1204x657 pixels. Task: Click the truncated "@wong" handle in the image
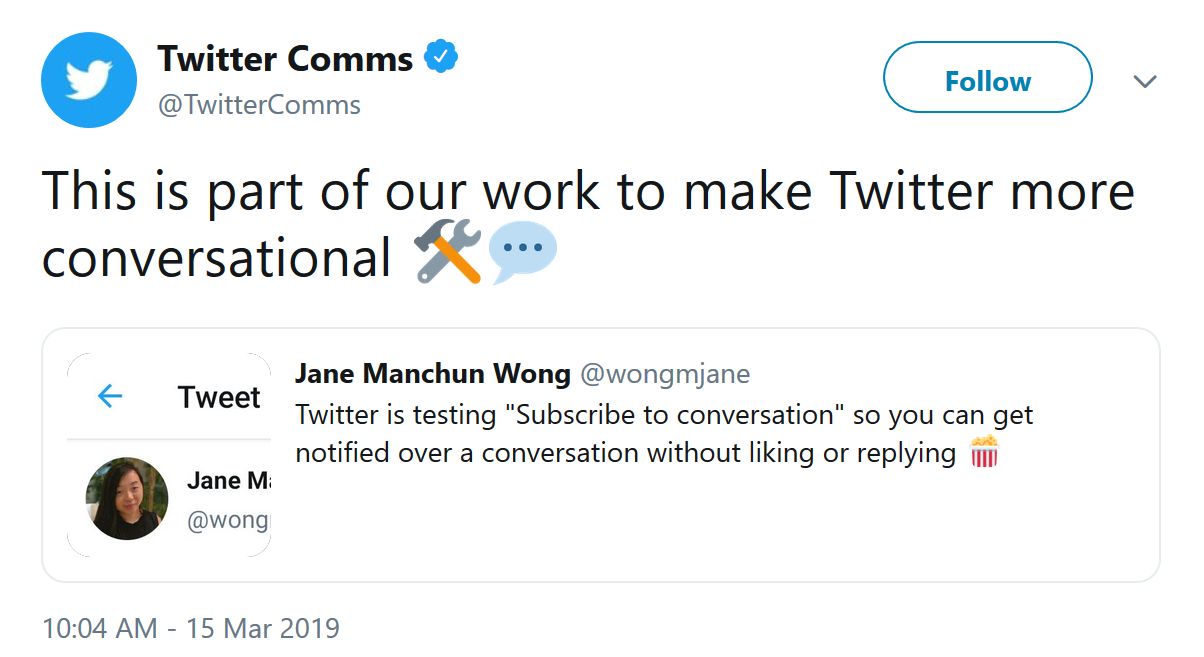(229, 521)
